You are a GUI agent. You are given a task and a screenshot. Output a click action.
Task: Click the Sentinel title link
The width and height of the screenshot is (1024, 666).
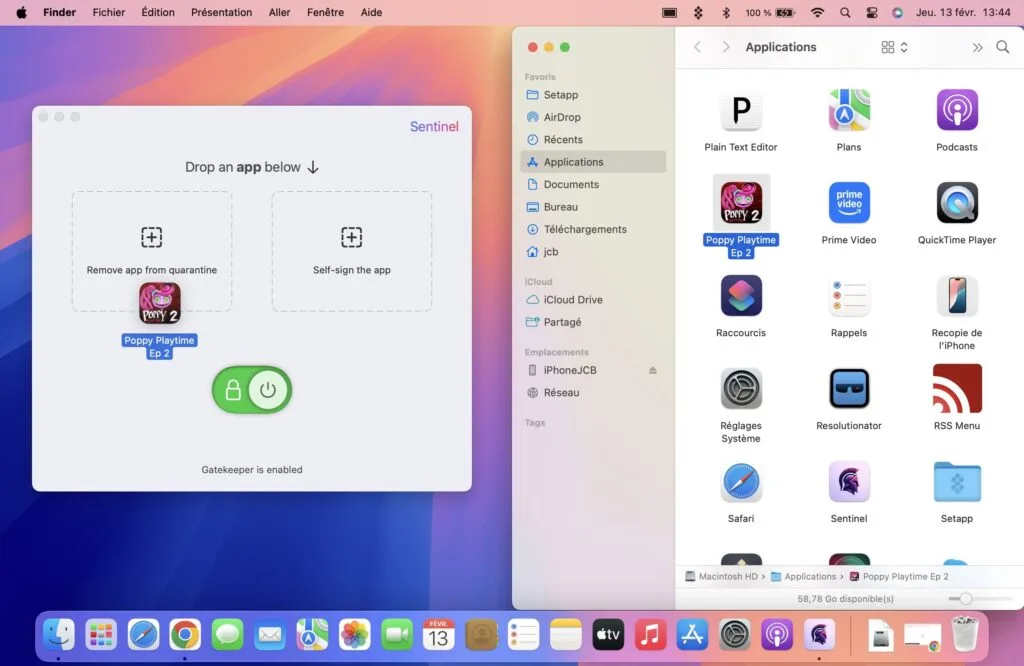tap(434, 127)
